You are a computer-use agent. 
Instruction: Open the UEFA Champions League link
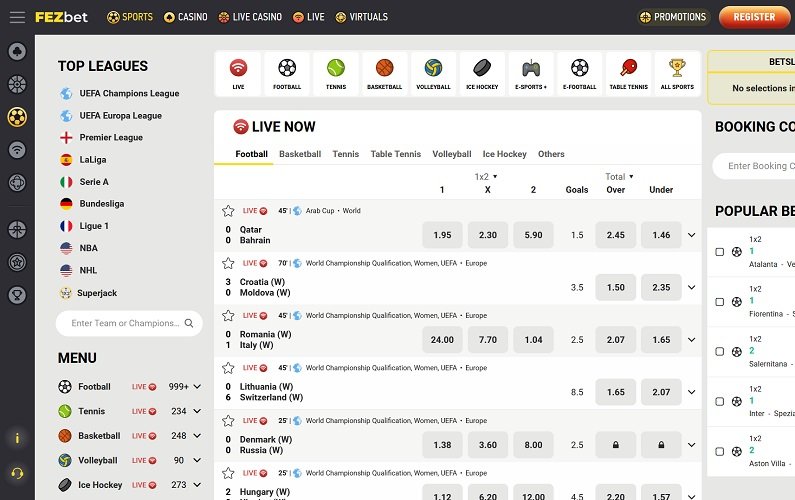[x=129, y=93]
